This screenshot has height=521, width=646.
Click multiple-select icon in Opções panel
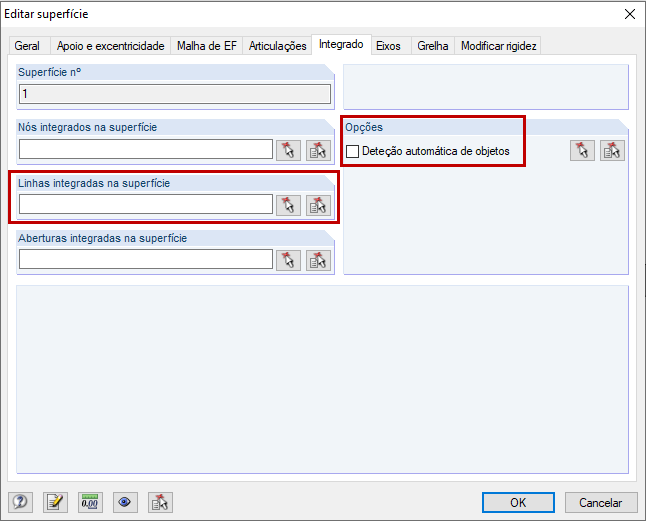click(x=612, y=150)
